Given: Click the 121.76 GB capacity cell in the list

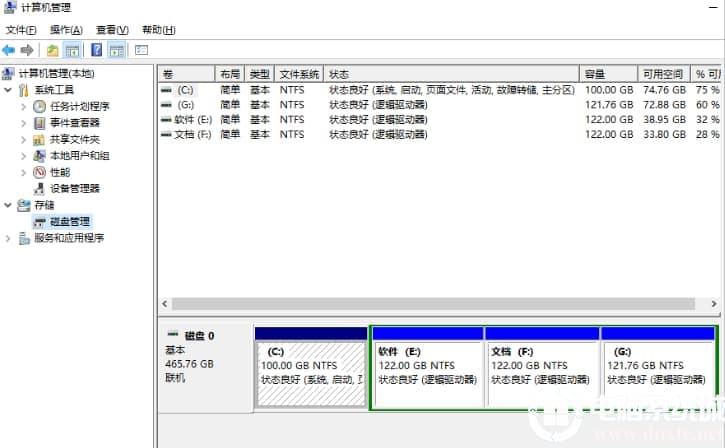Looking at the screenshot, I should coord(609,105).
